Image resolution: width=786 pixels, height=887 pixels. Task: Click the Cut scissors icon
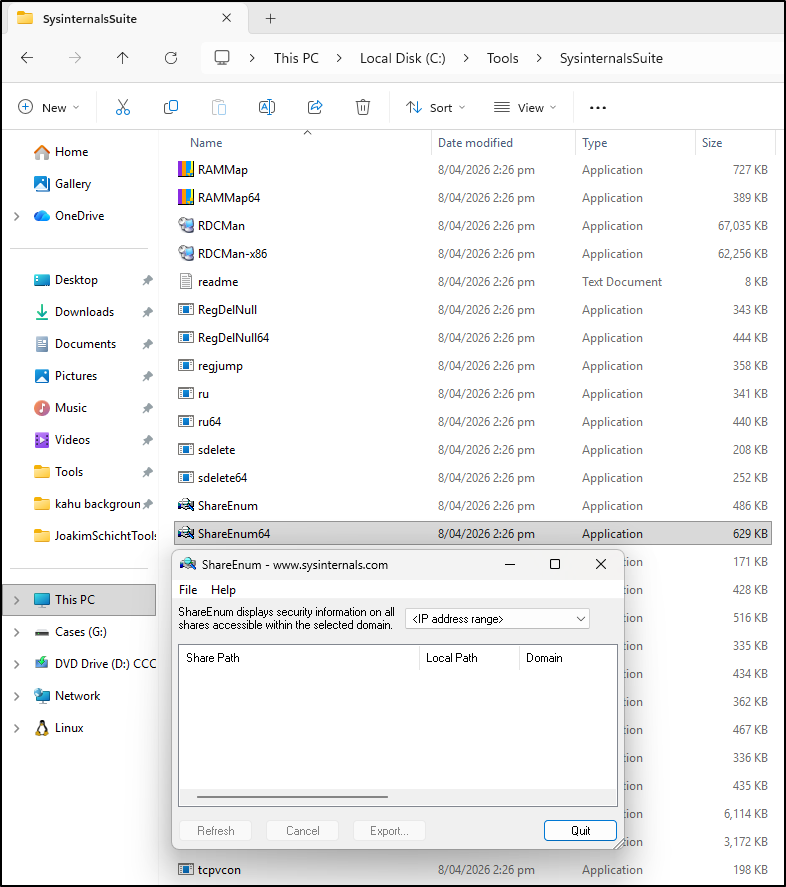pyautogui.click(x=123, y=107)
